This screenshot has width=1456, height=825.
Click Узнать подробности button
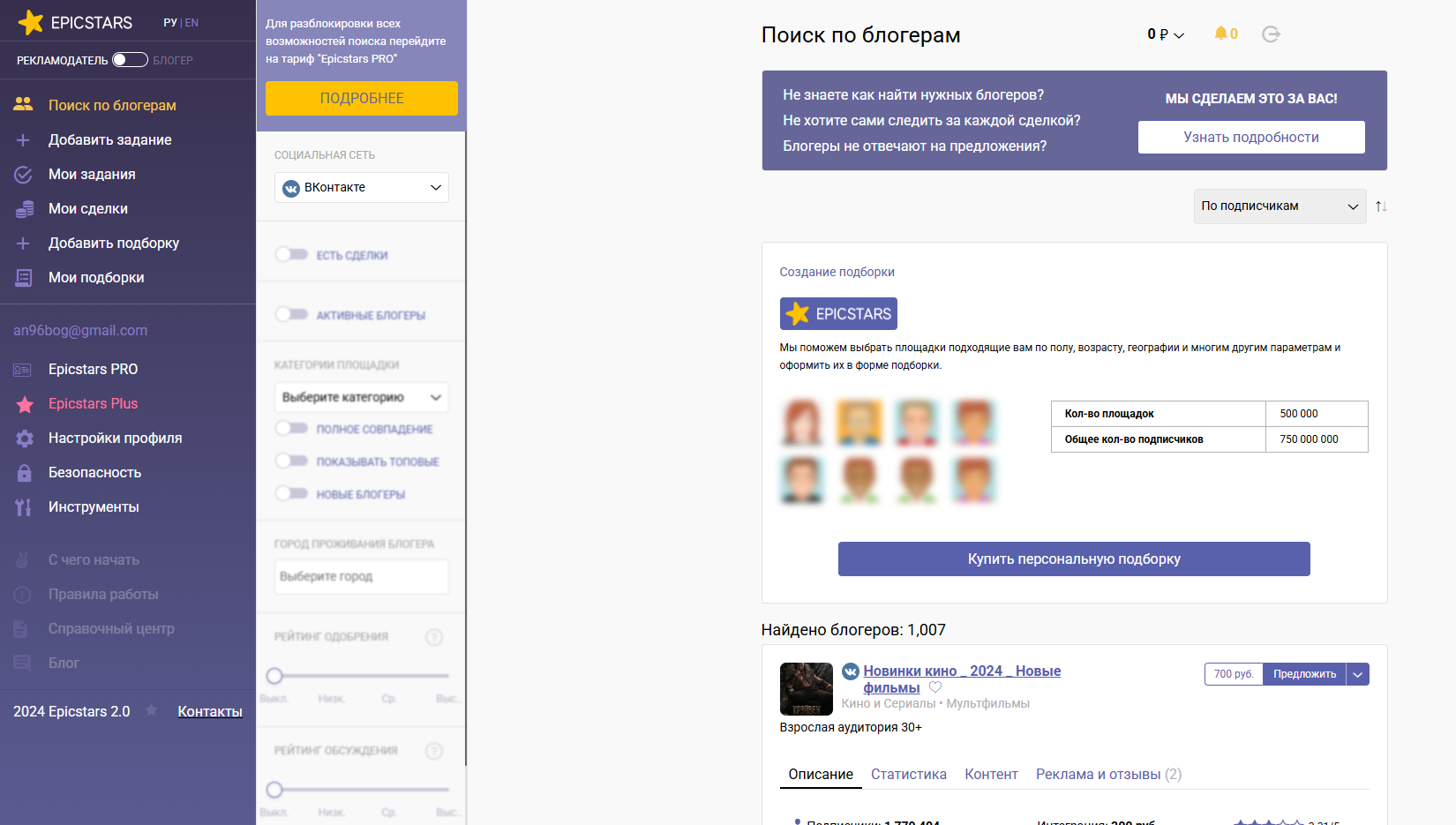tap(1251, 137)
